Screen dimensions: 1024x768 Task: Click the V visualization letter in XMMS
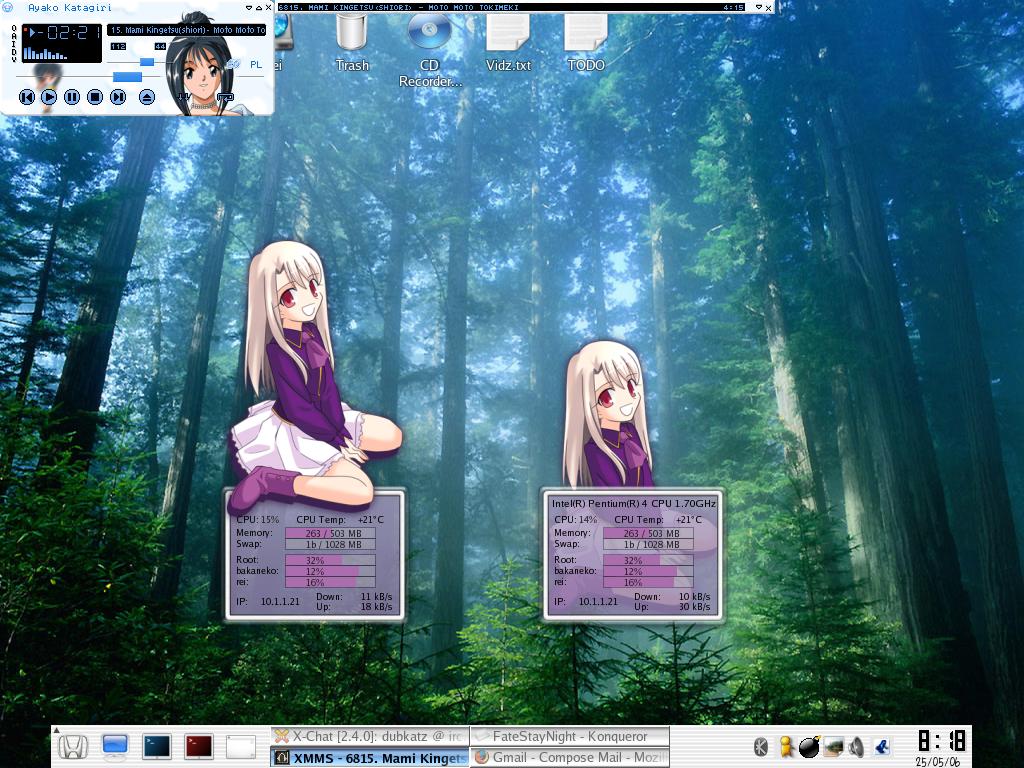[14, 59]
